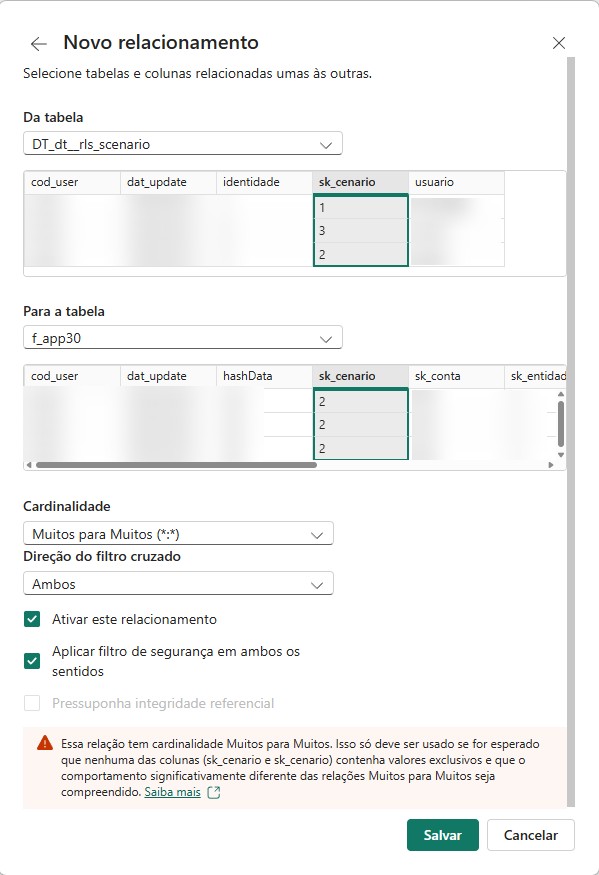
Task: Cancel the relationship creation
Action: (530, 835)
